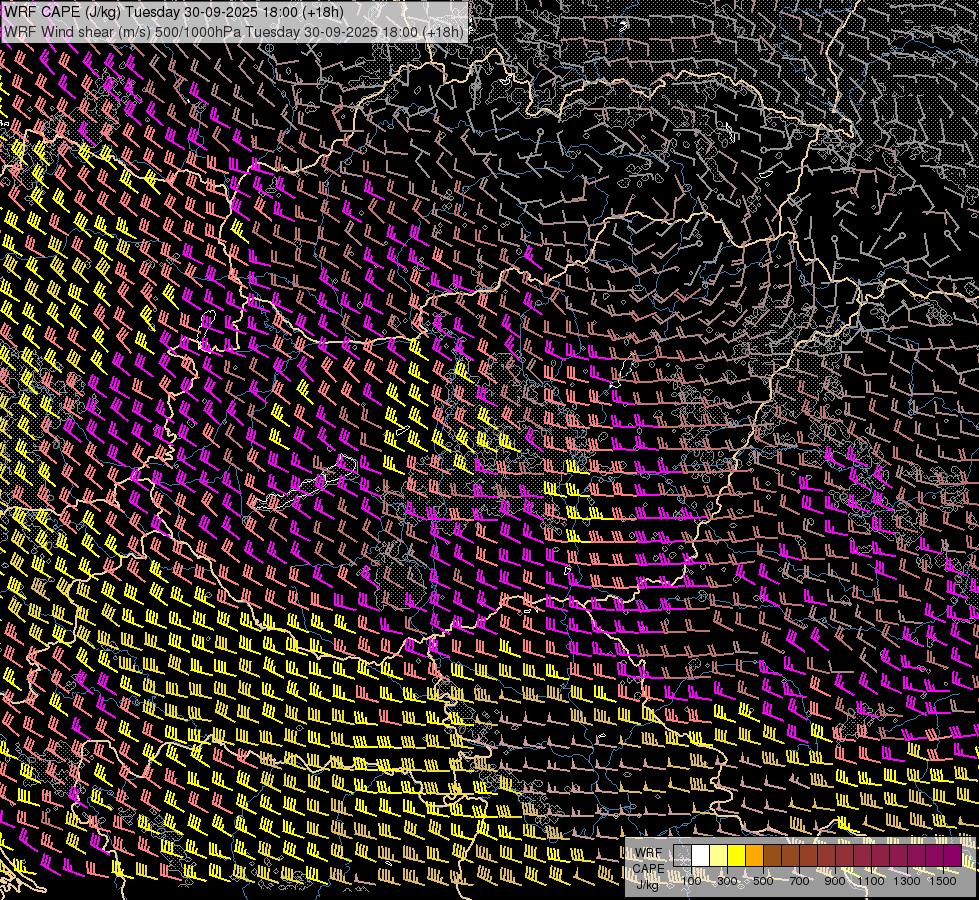Click the 700 label on the legend
Screen dimensions: 979x900
pos(799,881)
